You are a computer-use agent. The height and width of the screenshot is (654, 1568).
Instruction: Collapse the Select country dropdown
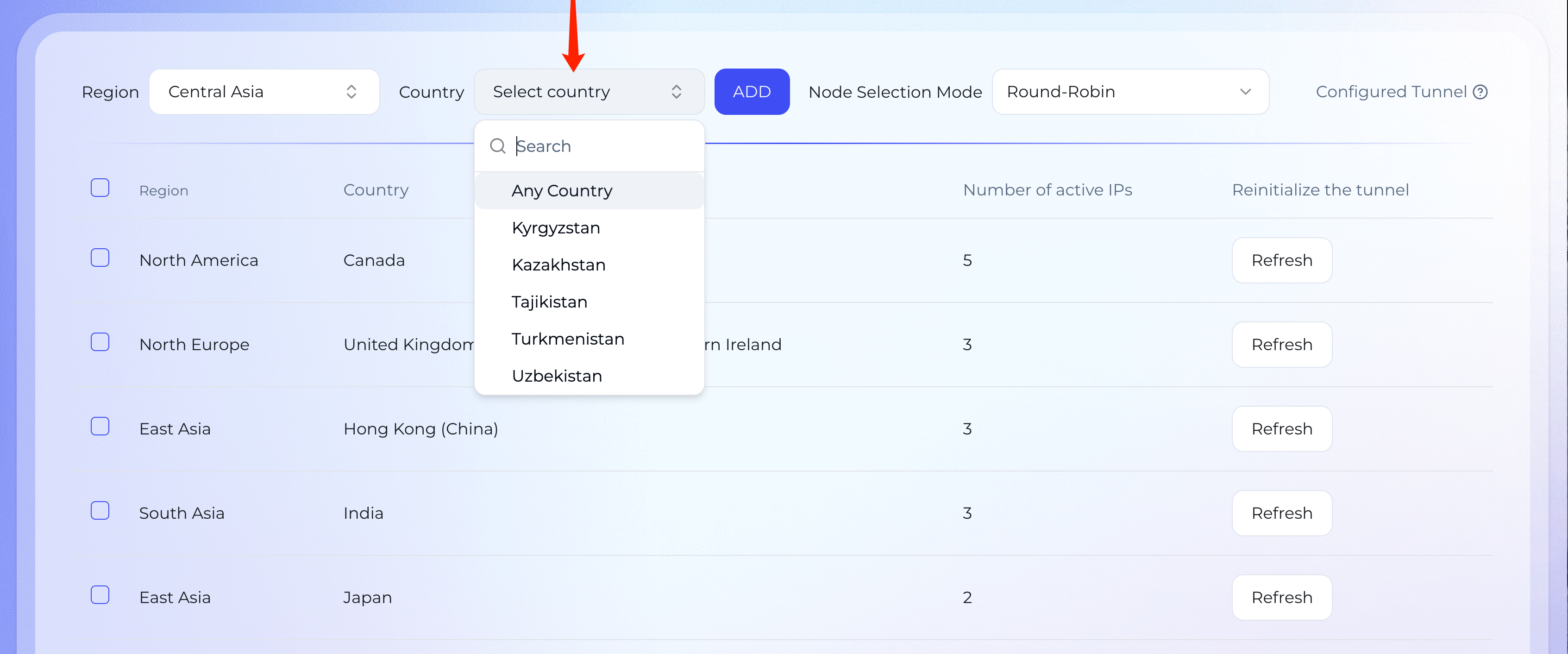pyautogui.click(x=588, y=92)
